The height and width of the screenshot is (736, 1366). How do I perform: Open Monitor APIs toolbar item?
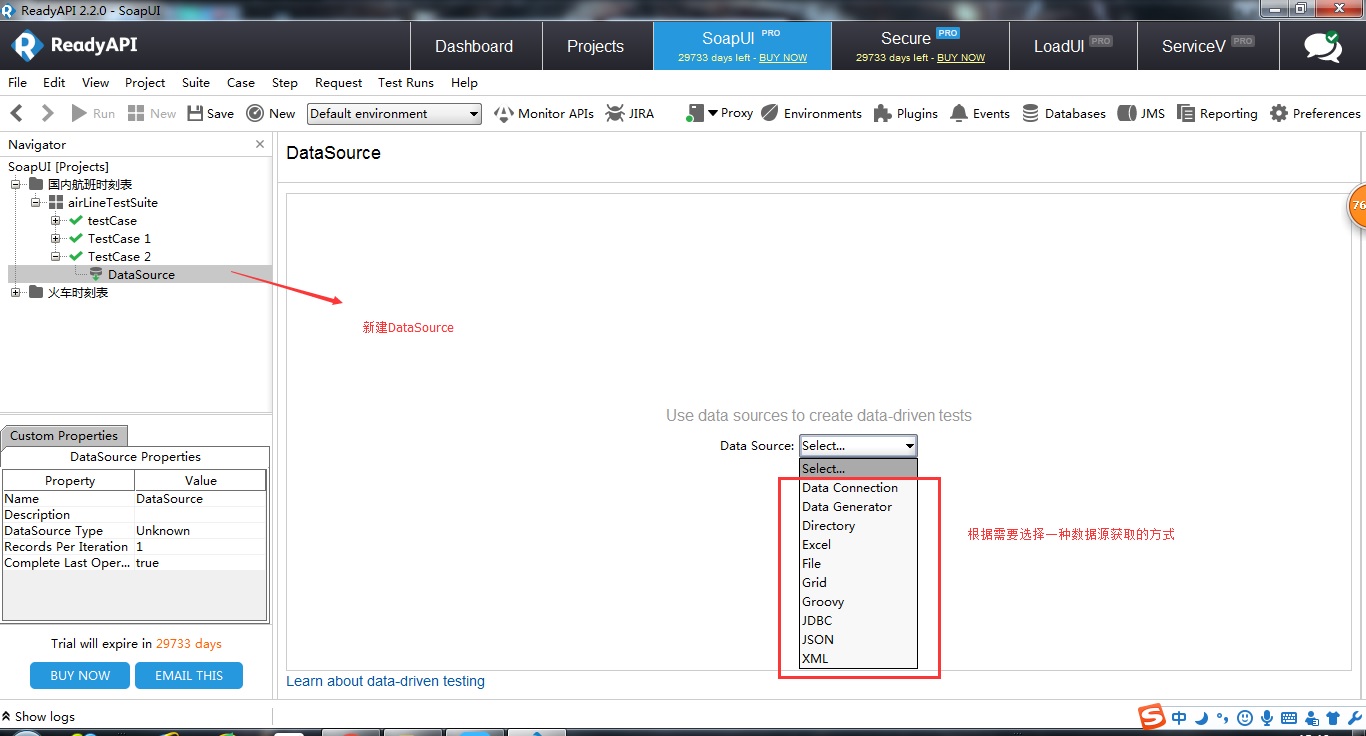(545, 114)
